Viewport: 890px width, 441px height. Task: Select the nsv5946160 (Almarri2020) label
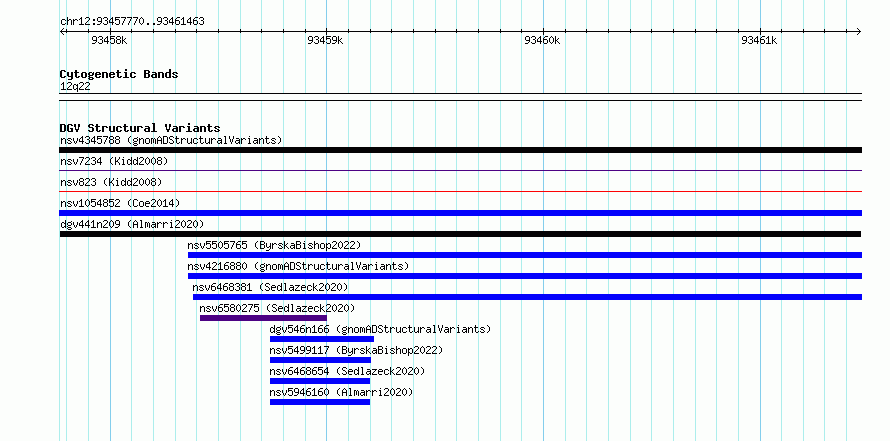coord(341,392)
